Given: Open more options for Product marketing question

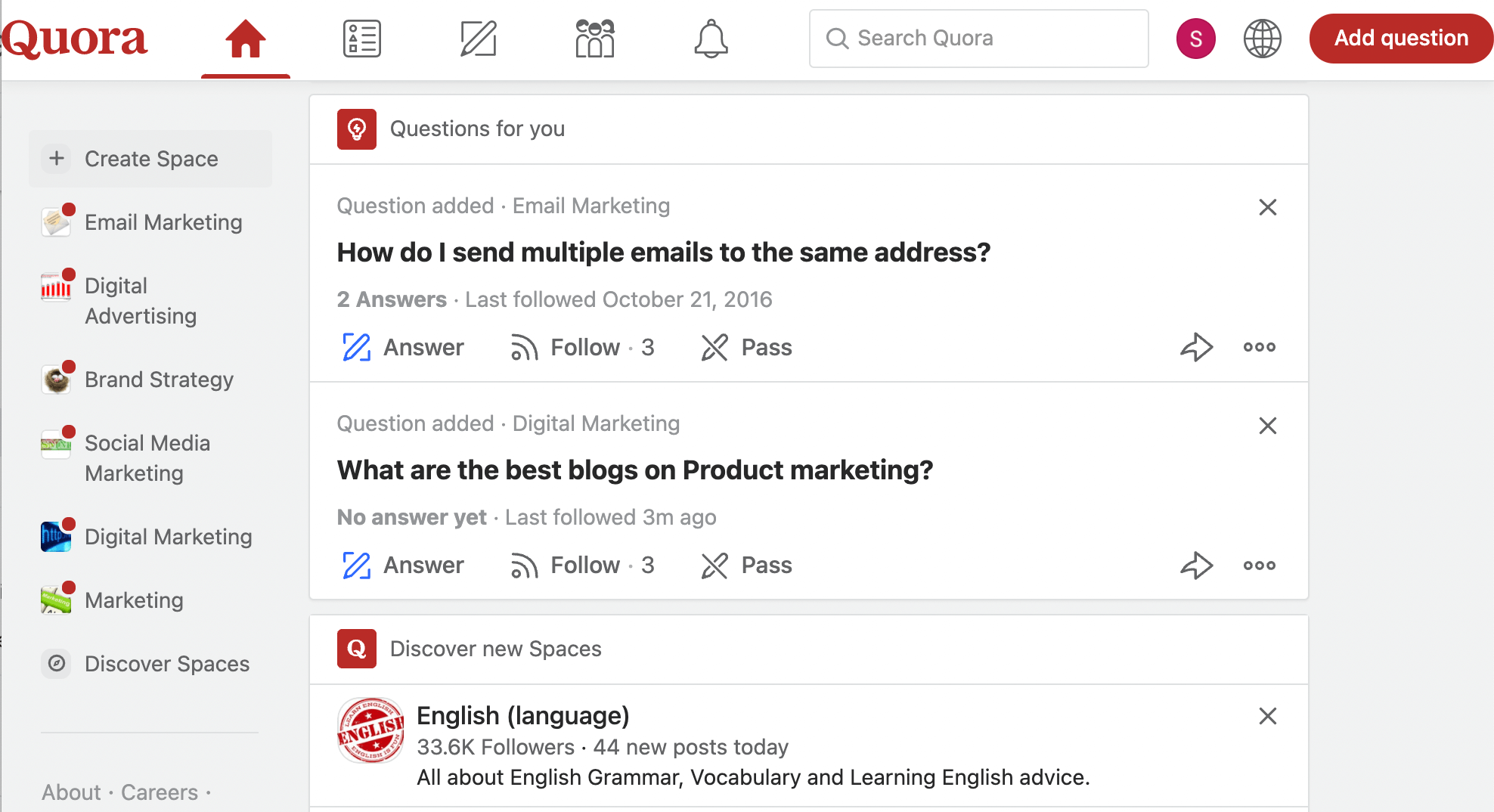Looking at the screenshot, I should (1260, 566).
